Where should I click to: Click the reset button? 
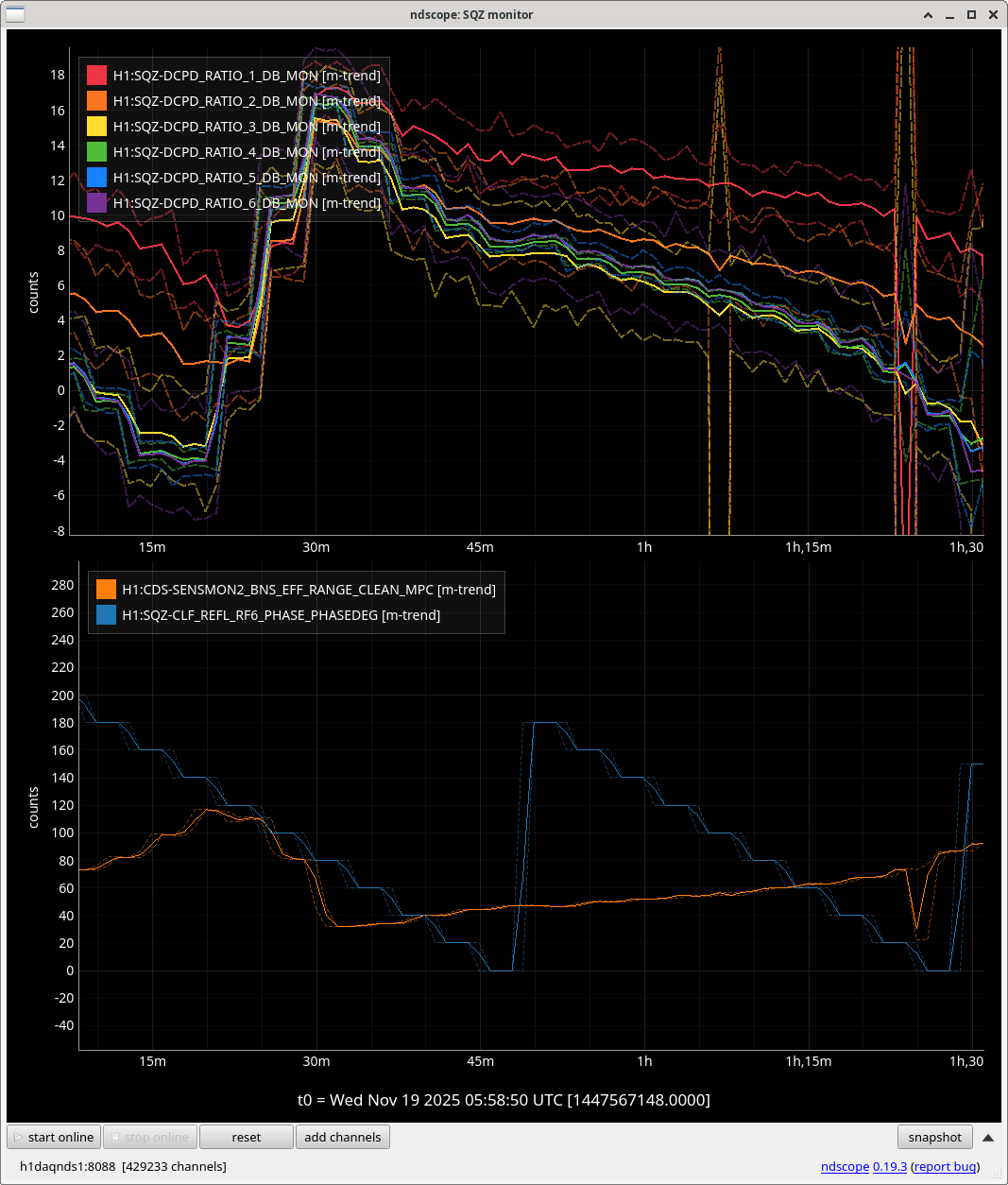click(246, 1137)
